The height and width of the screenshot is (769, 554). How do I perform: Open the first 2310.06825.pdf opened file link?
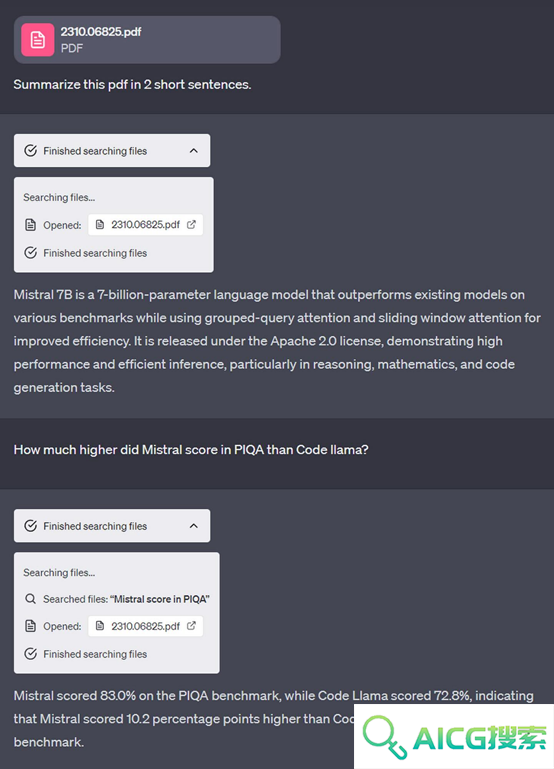point(146,225)
